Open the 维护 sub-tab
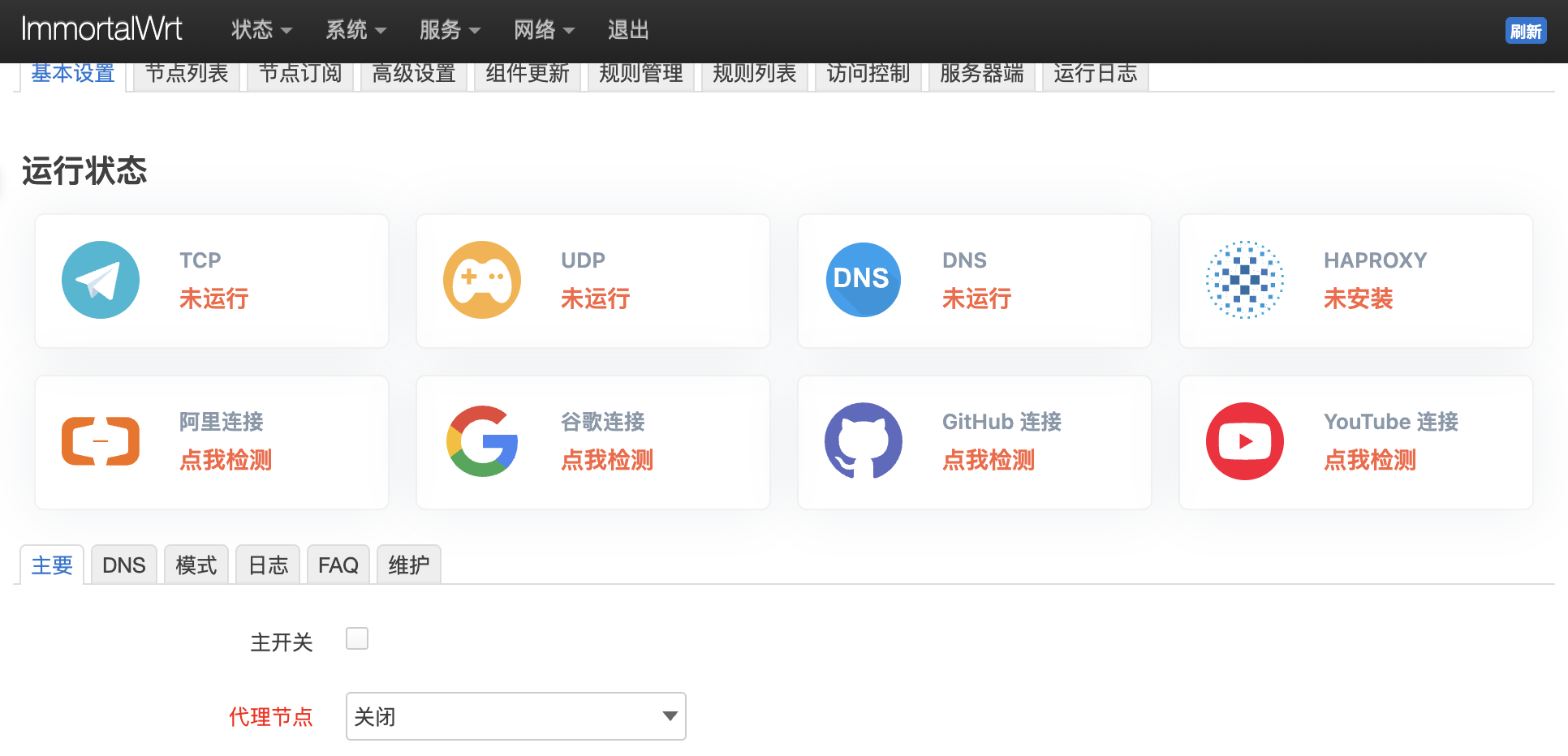 tap(409, 565)
